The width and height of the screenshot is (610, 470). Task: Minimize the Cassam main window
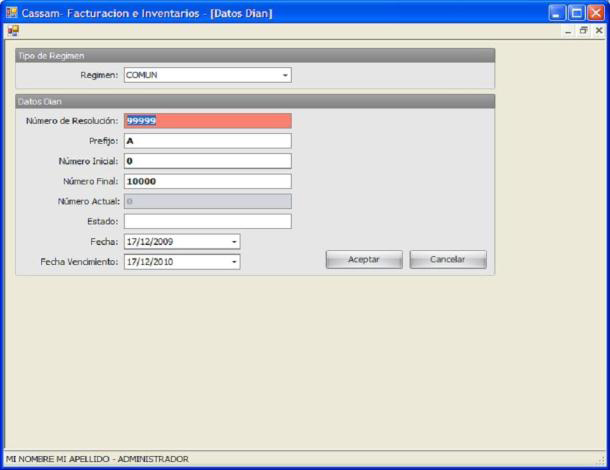558,13
